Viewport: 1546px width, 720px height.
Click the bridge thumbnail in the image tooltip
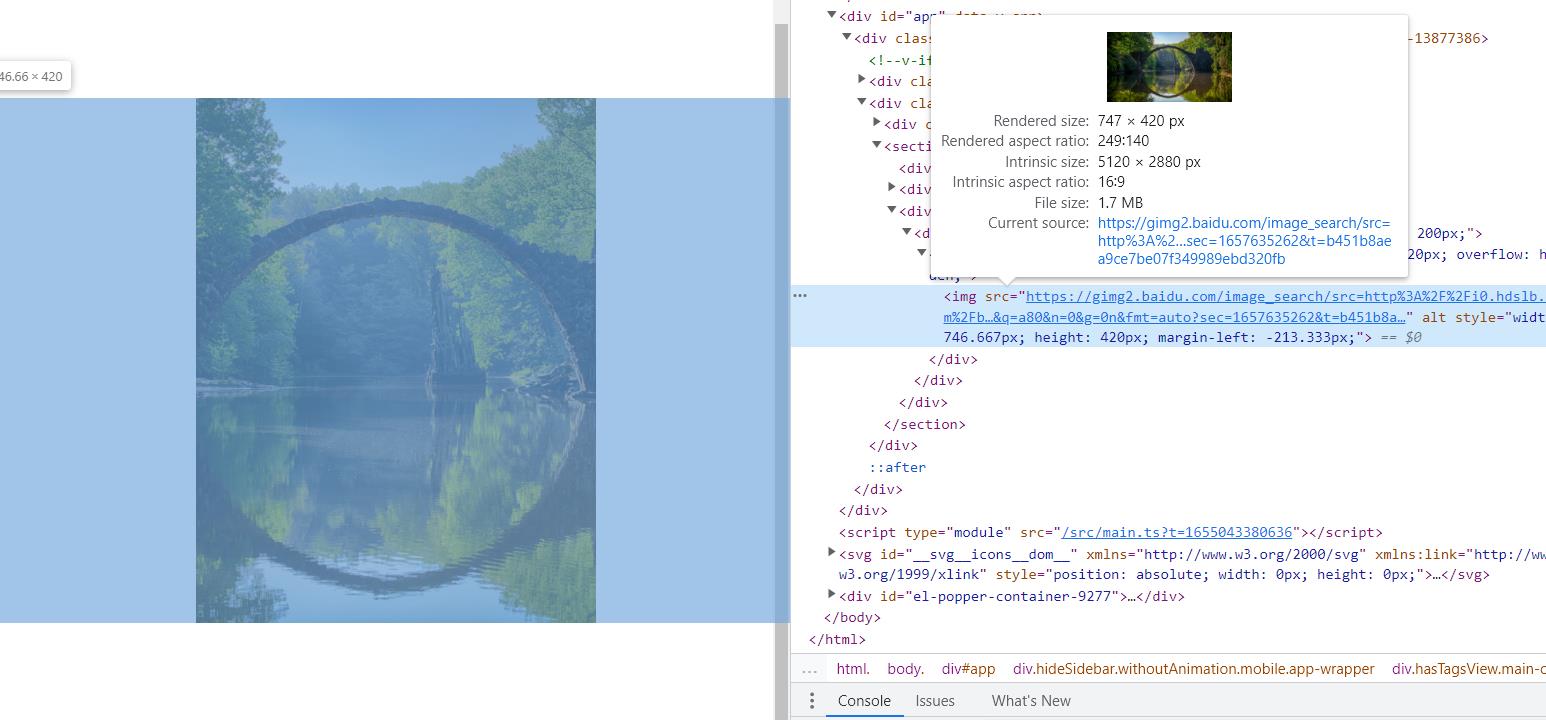coord(1169,67)
